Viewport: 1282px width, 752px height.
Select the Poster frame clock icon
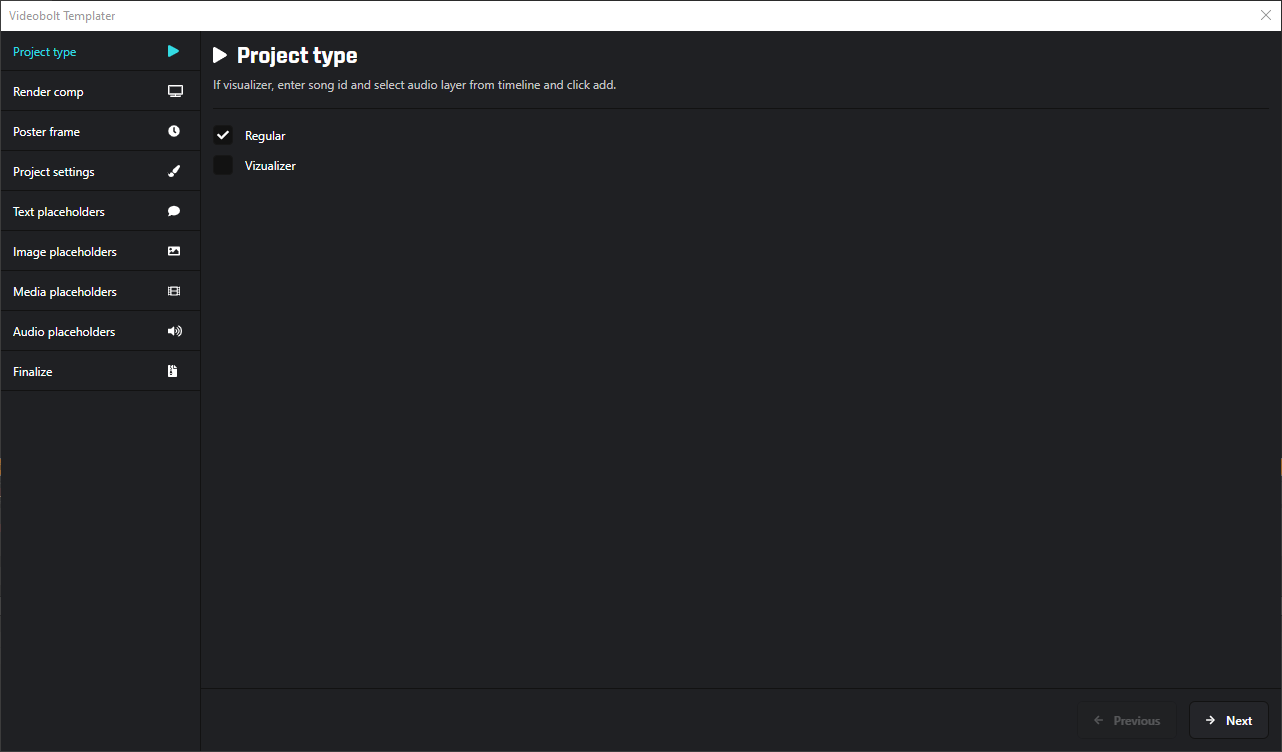pyautogui.click(x=175, y=131)
